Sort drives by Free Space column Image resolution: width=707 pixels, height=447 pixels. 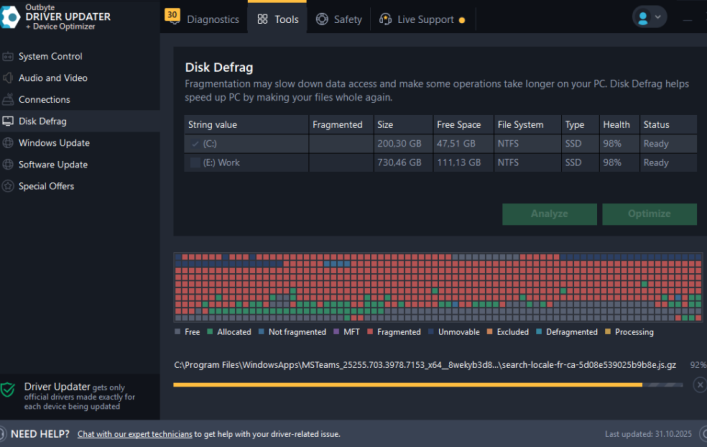coord(460,125)
